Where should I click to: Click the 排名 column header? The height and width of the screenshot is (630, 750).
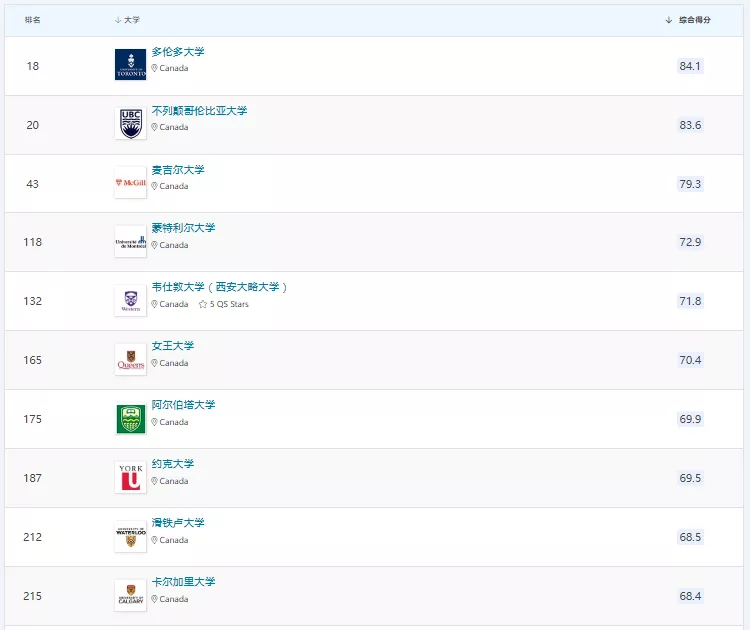(33, 20)
